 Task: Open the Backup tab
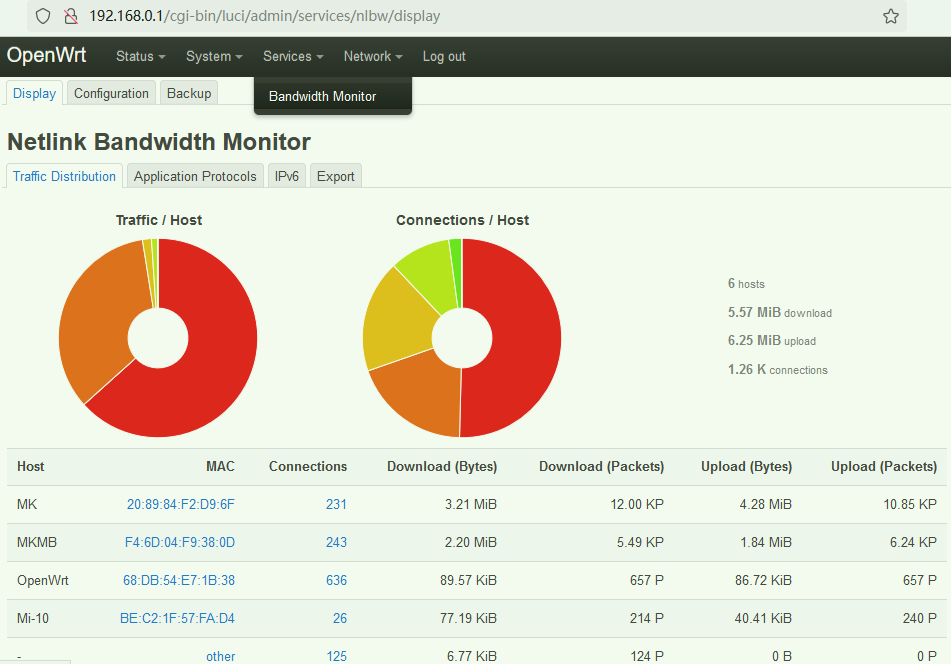click(189, 93)
